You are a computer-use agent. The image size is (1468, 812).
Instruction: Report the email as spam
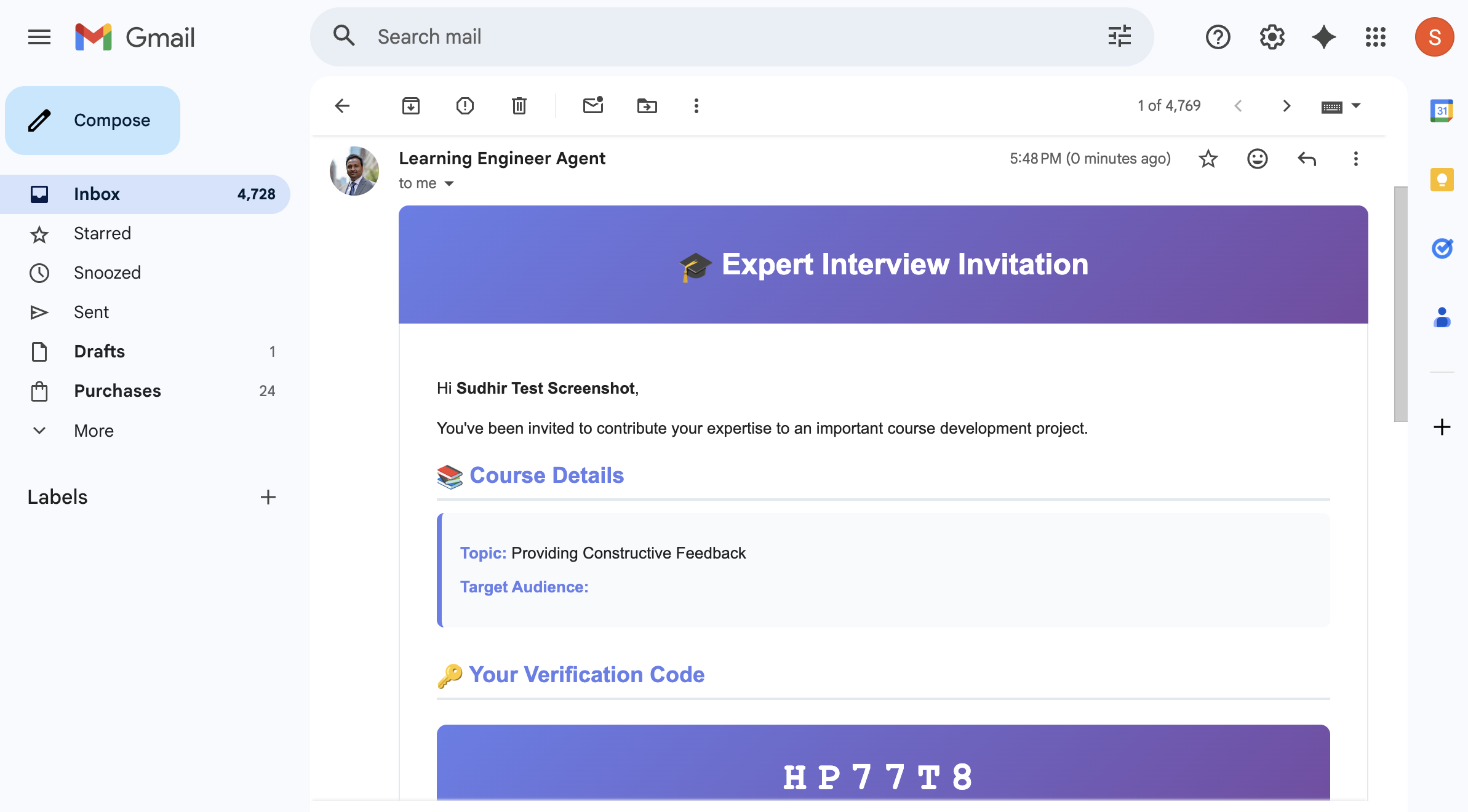click(465, 106)
